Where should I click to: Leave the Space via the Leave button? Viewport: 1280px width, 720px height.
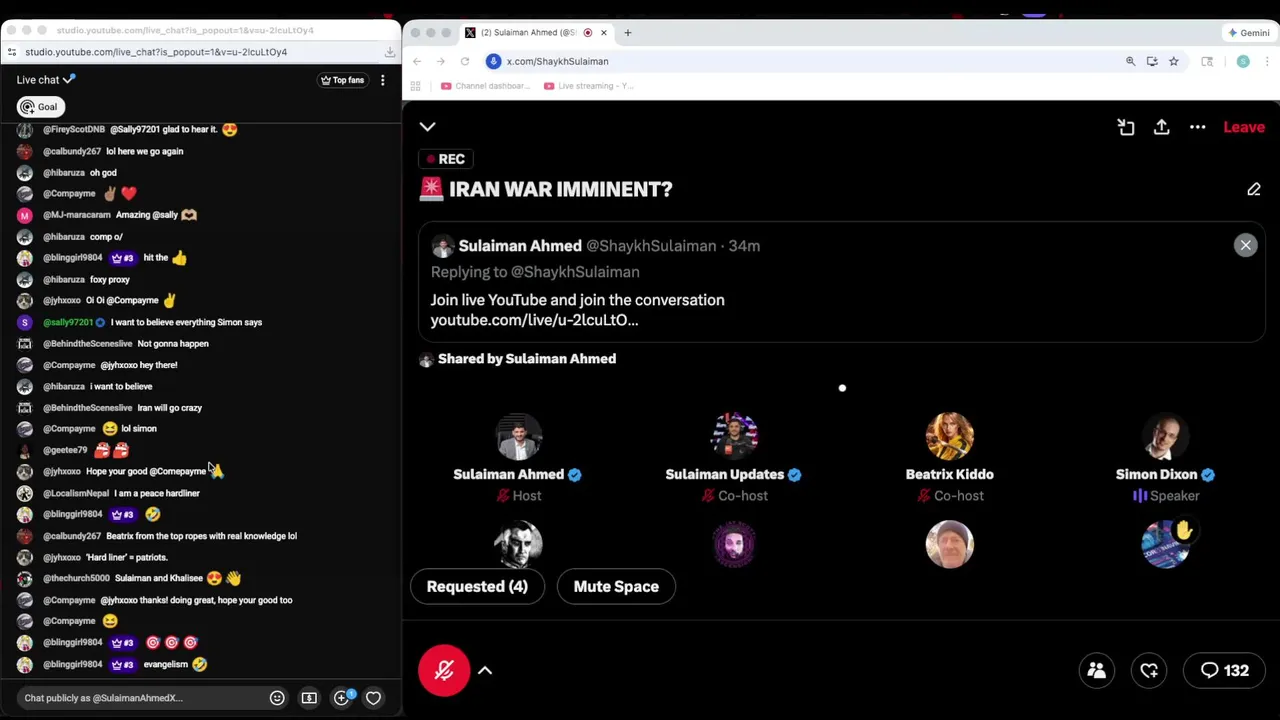[1244, 127]
